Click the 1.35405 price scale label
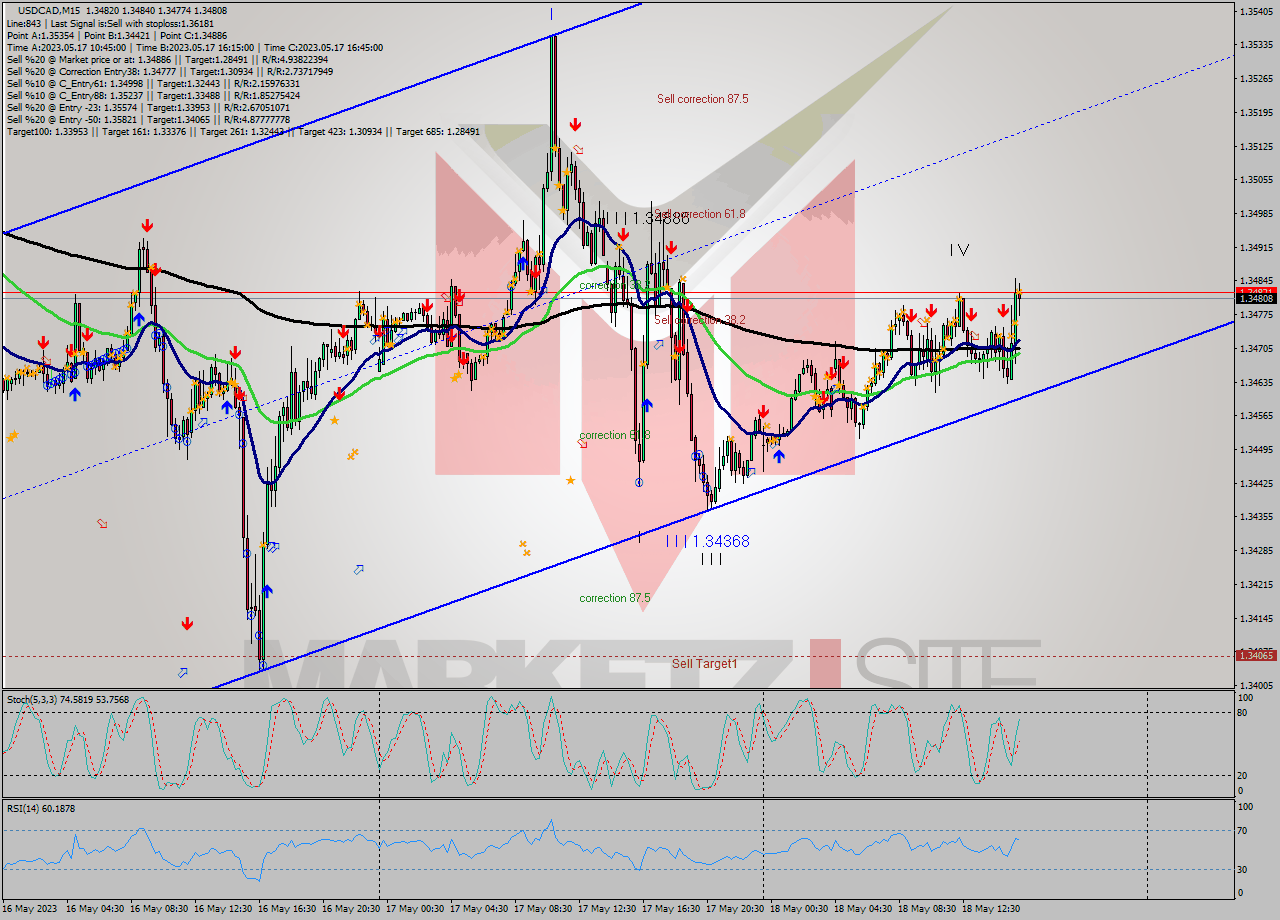1280x920 pixels. point(1255,11)
